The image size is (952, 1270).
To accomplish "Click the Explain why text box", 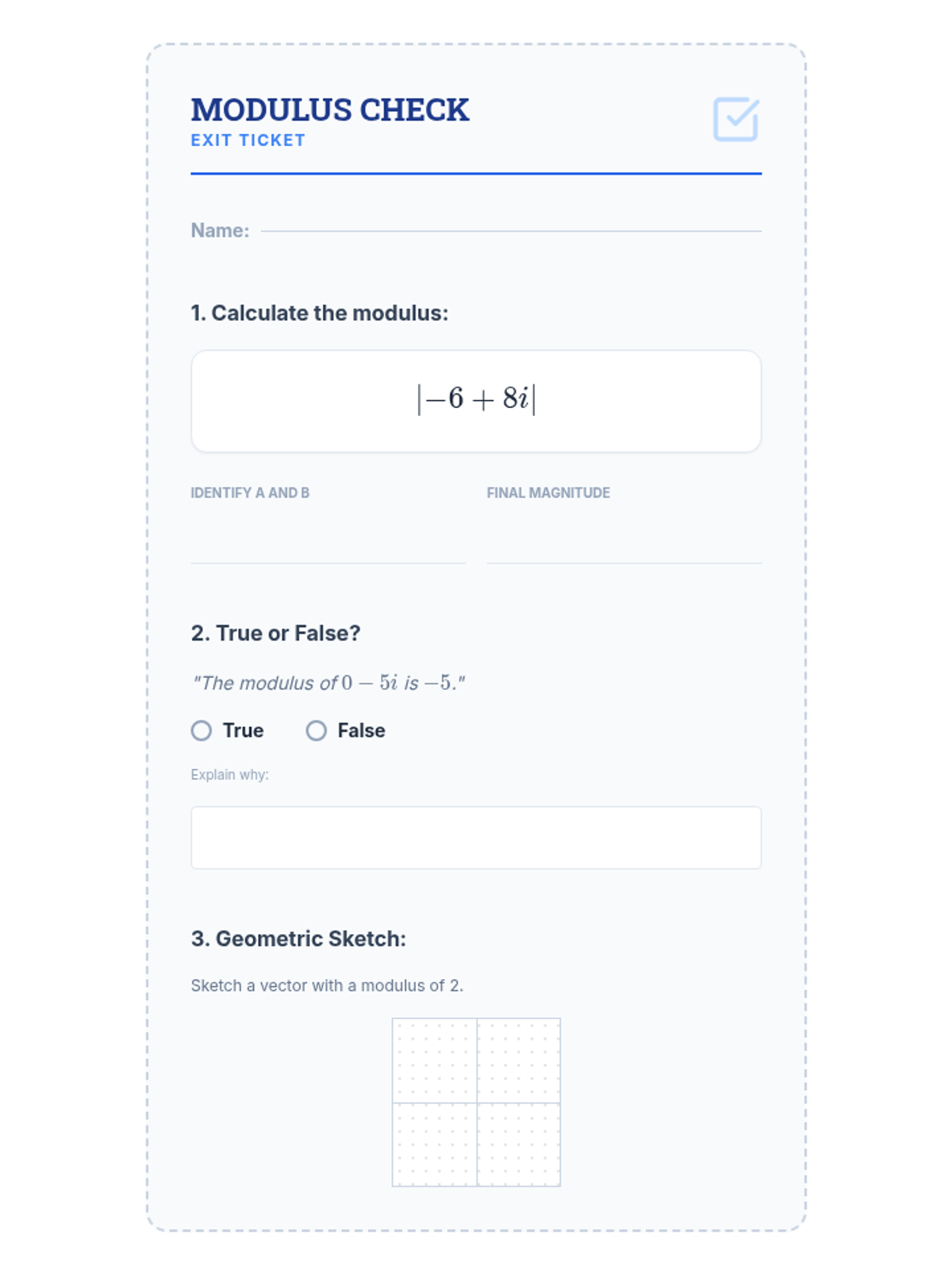I will pyautogui.click(x=476, y=837).
